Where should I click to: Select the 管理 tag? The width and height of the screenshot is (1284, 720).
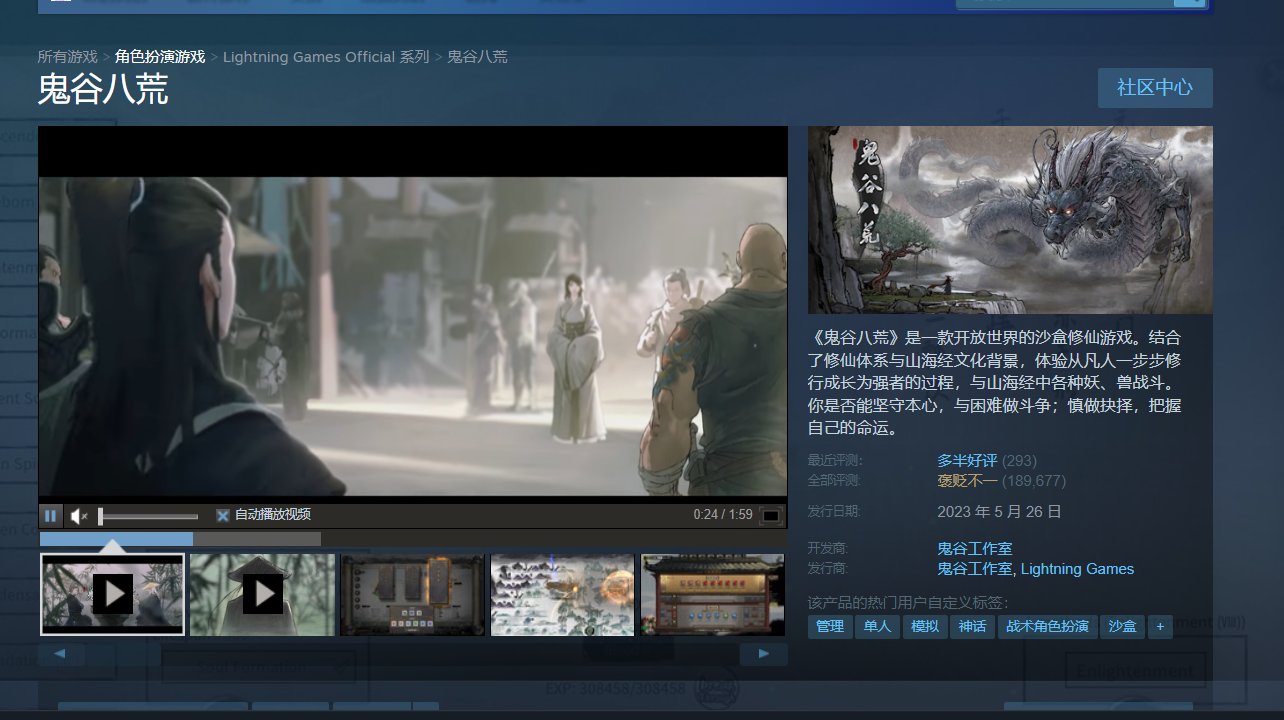830,627
